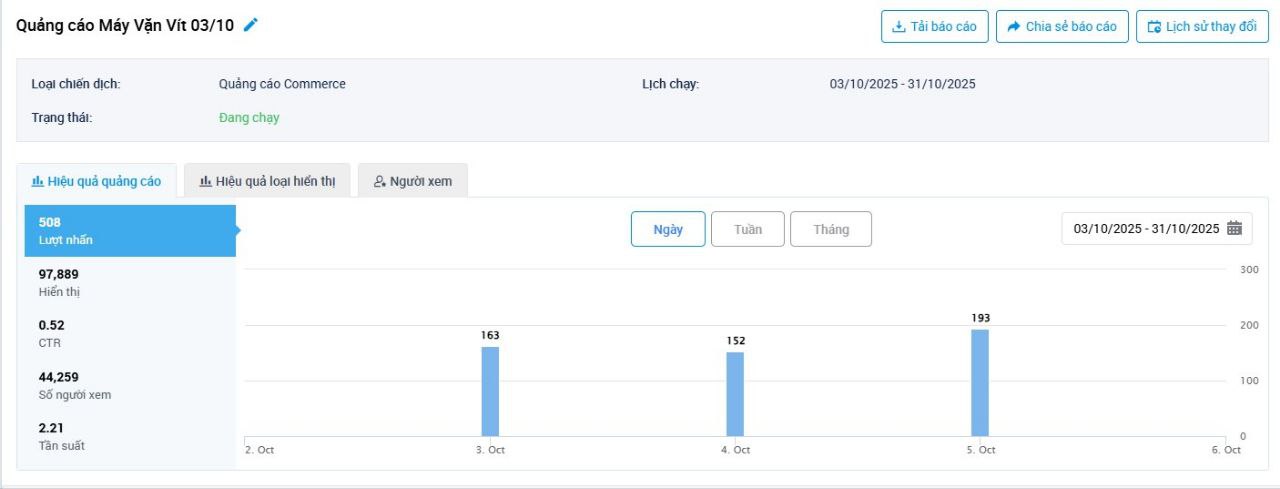Switch to Hiệu quả loại hiển thị tab

[x=267, y=181]
